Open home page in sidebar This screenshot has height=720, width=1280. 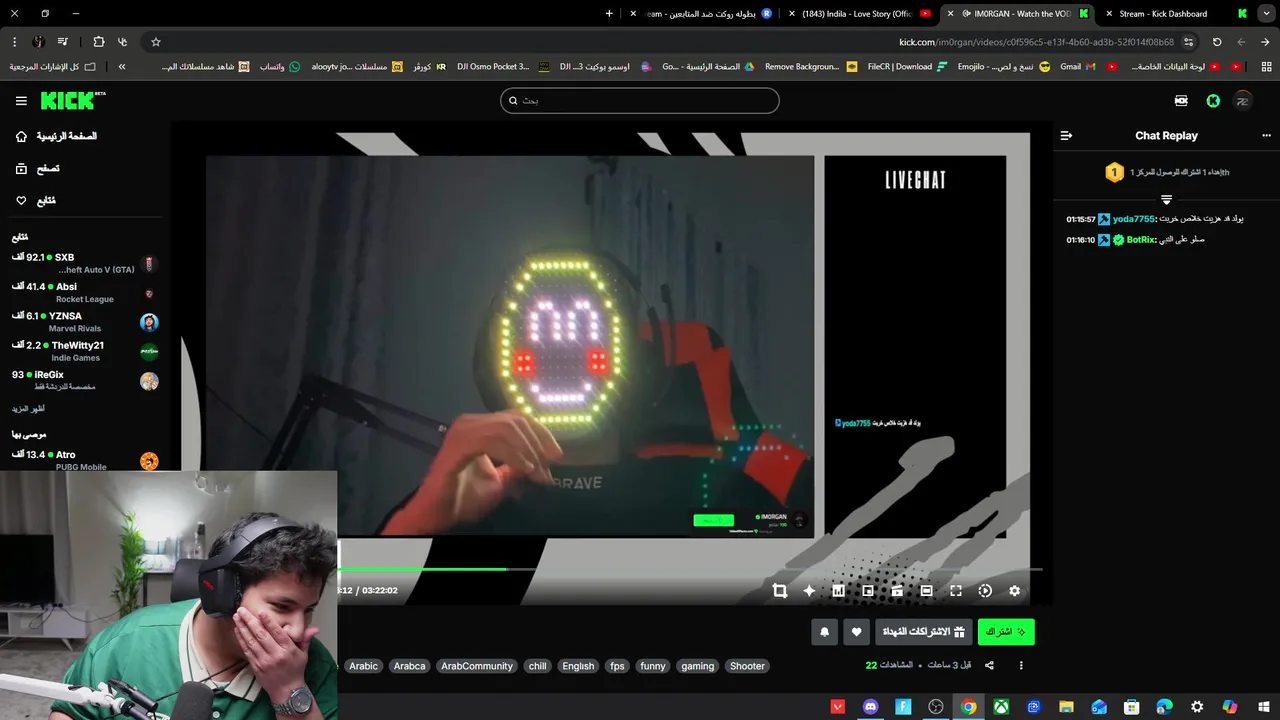coord(56,136)
